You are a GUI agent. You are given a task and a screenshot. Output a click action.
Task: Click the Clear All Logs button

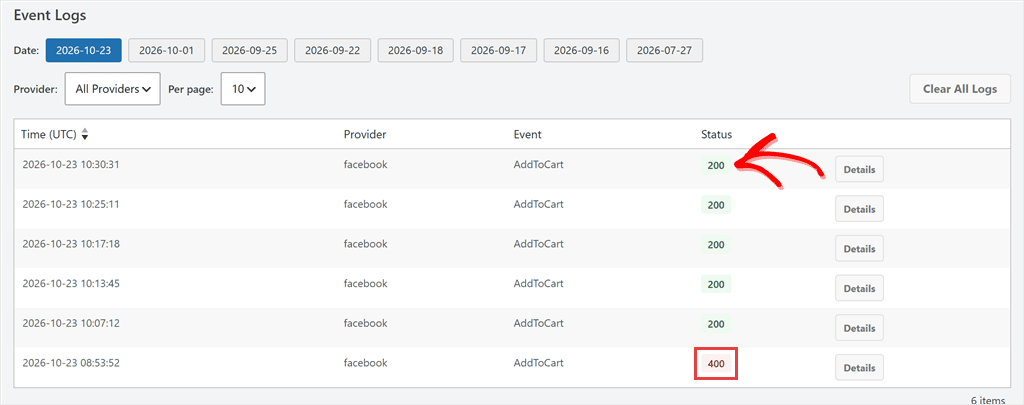(x=960, y=89)
